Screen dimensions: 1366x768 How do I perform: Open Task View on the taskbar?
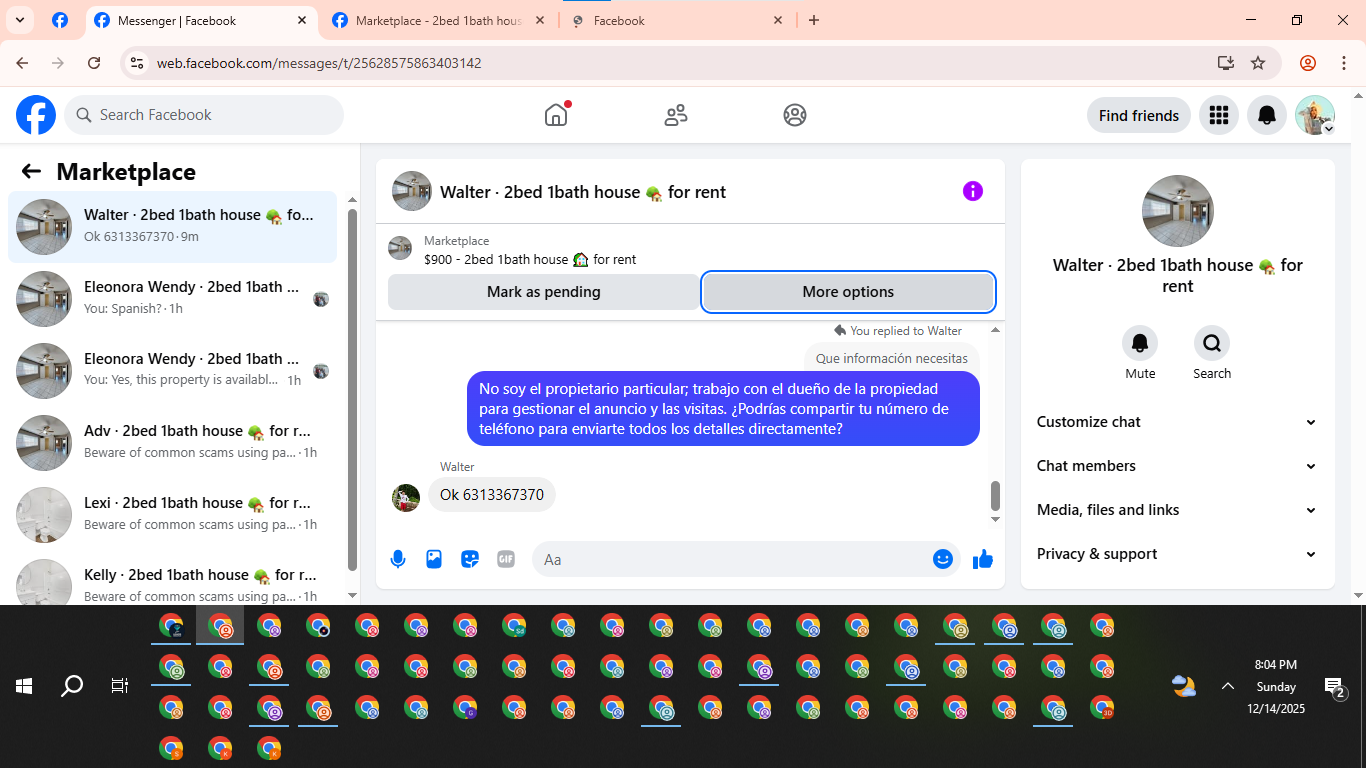120,686
